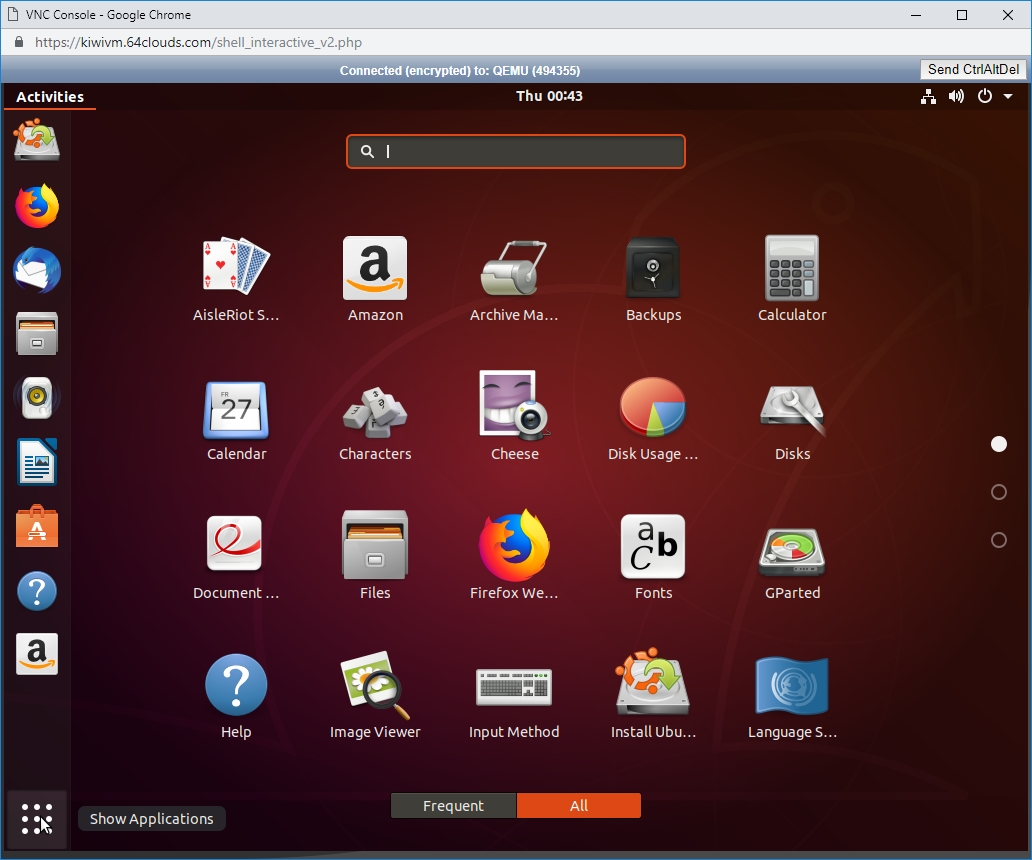The width and height of the screenshot is (1032, 860).
Task: Open the clock calendar dropdown
Action: (549, 97)
